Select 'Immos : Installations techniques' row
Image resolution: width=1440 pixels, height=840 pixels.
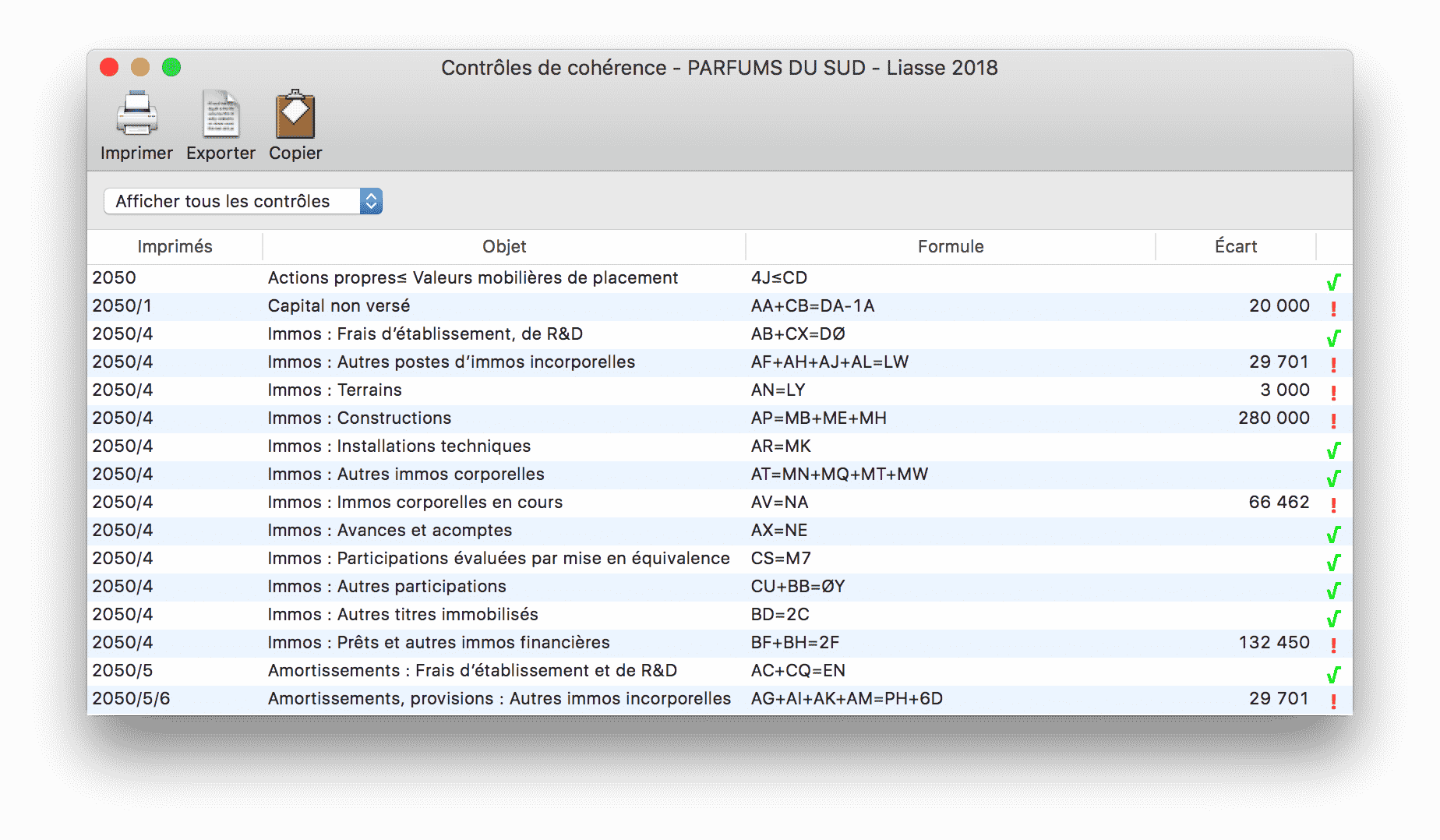[720, 446]
